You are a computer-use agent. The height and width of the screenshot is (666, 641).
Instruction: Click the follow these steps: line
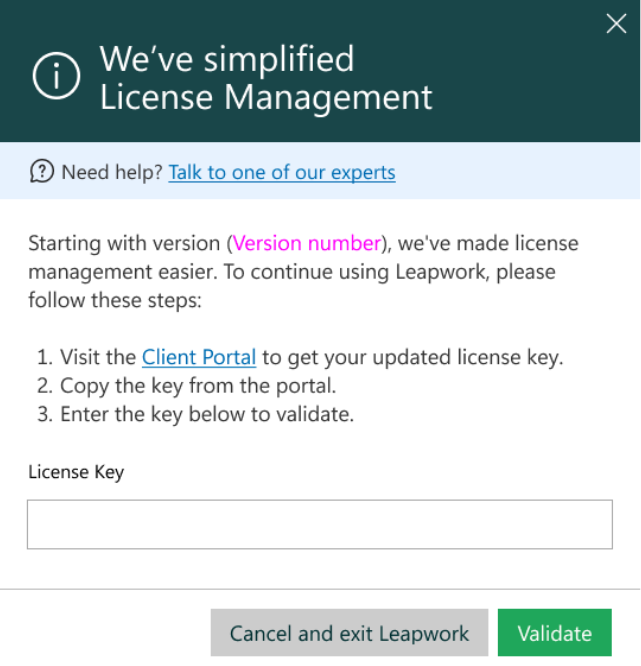pos(115,300)
